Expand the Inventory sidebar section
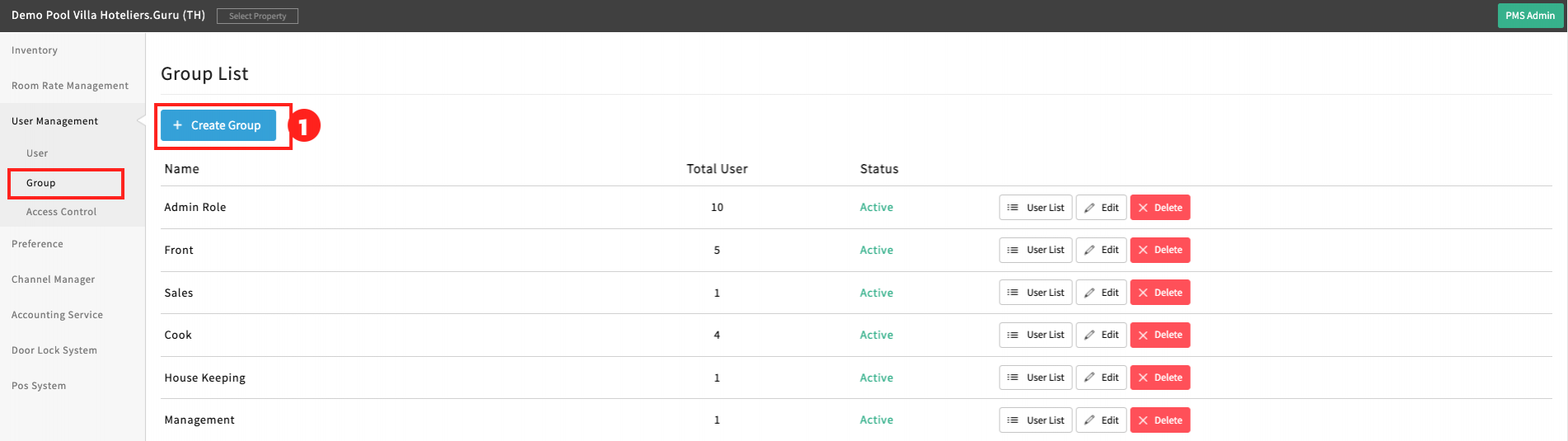1568x441 pixels. tap(35, 50)
